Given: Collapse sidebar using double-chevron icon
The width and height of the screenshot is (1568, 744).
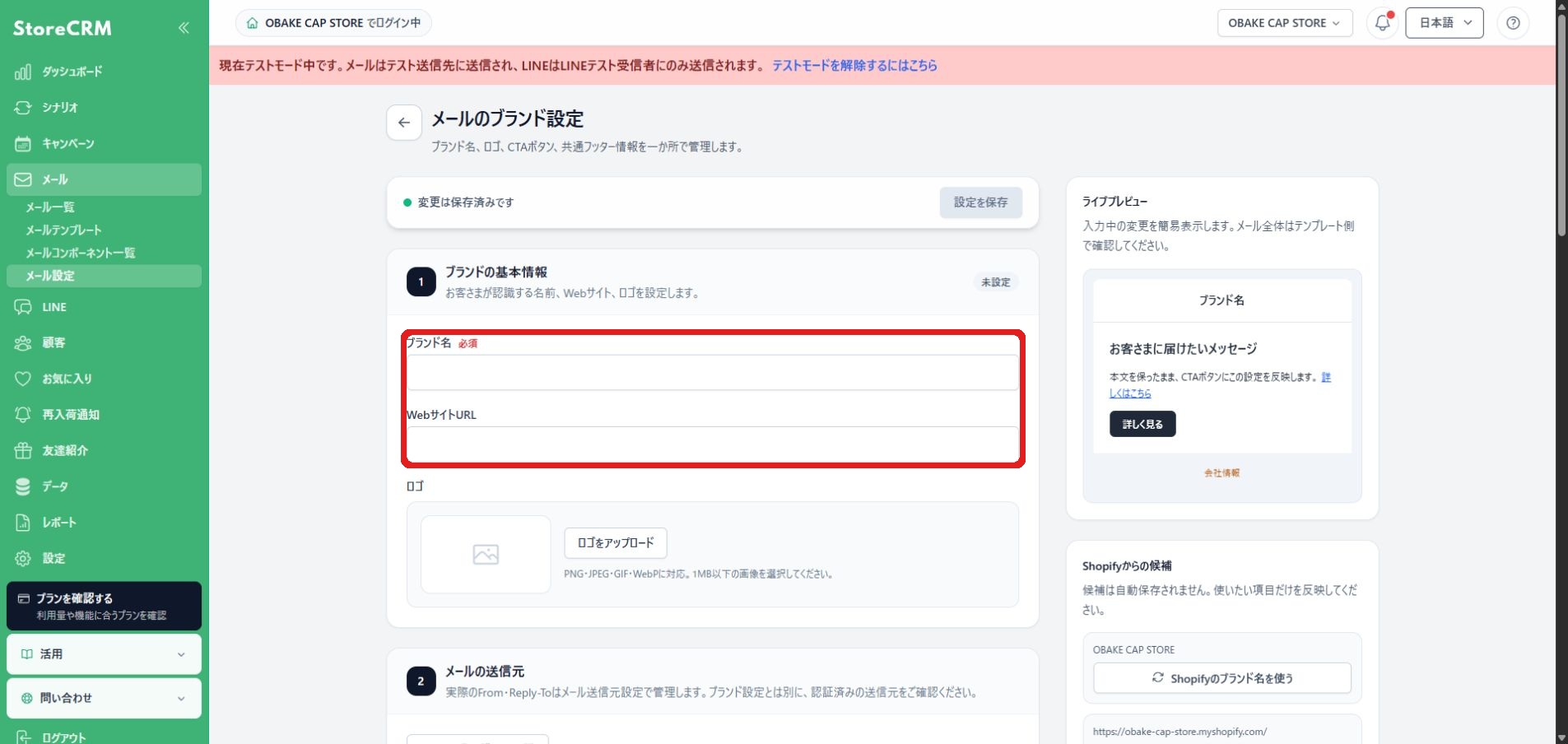Looking at the screenshot, I should tap(184, 28).
